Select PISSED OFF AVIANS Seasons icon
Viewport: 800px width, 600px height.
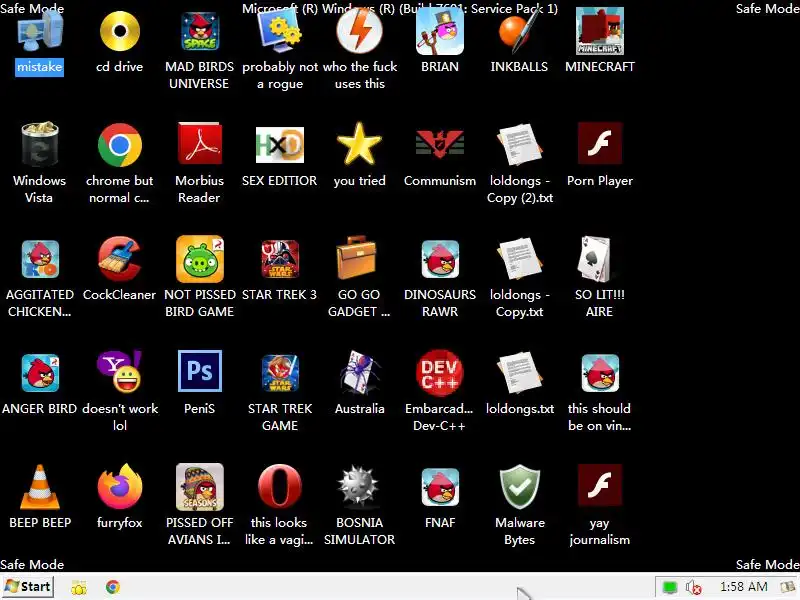(x=199, y=487)
